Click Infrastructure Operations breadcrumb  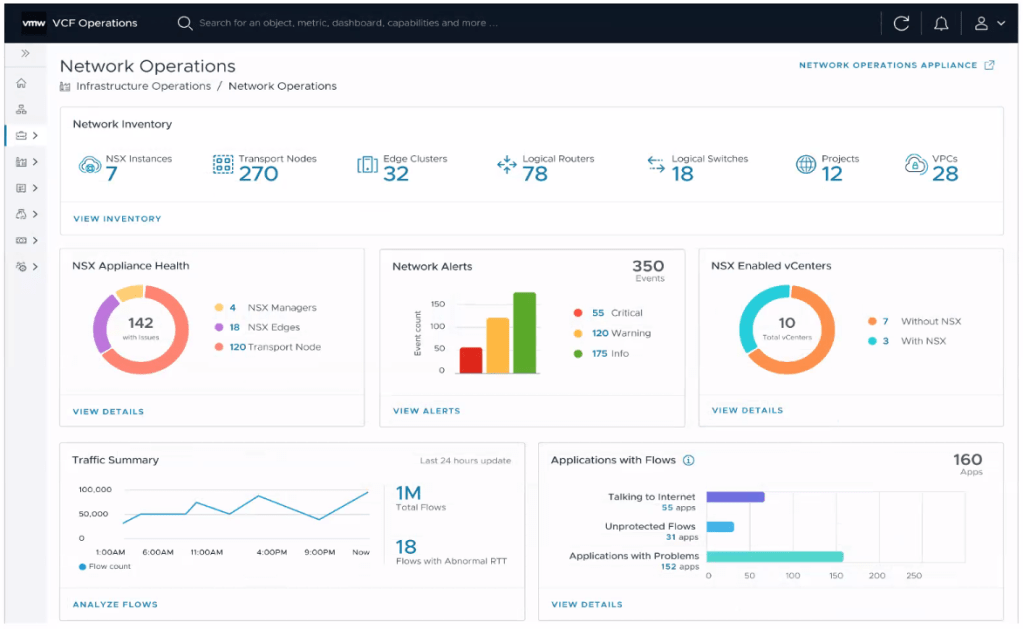[143, 86]
